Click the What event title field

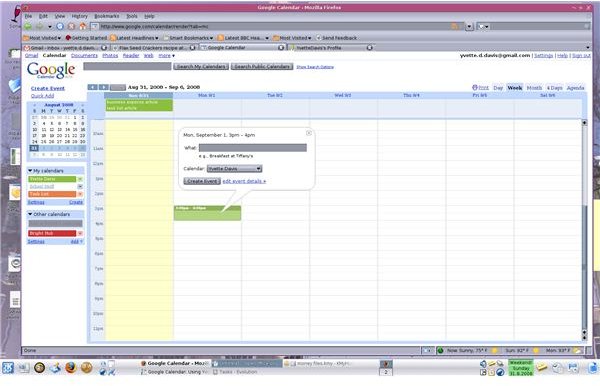point(253,148)
